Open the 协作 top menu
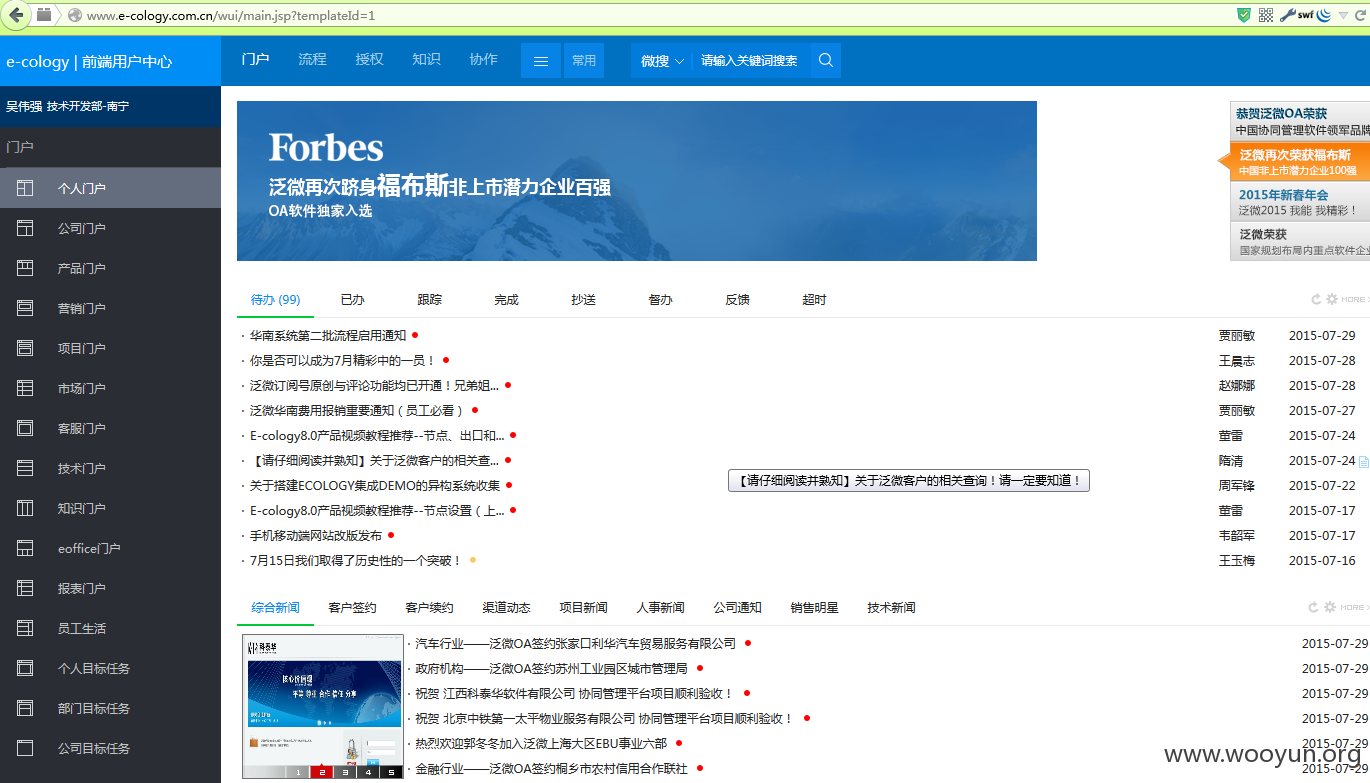1370x783 pixels. tap(483, 59)
